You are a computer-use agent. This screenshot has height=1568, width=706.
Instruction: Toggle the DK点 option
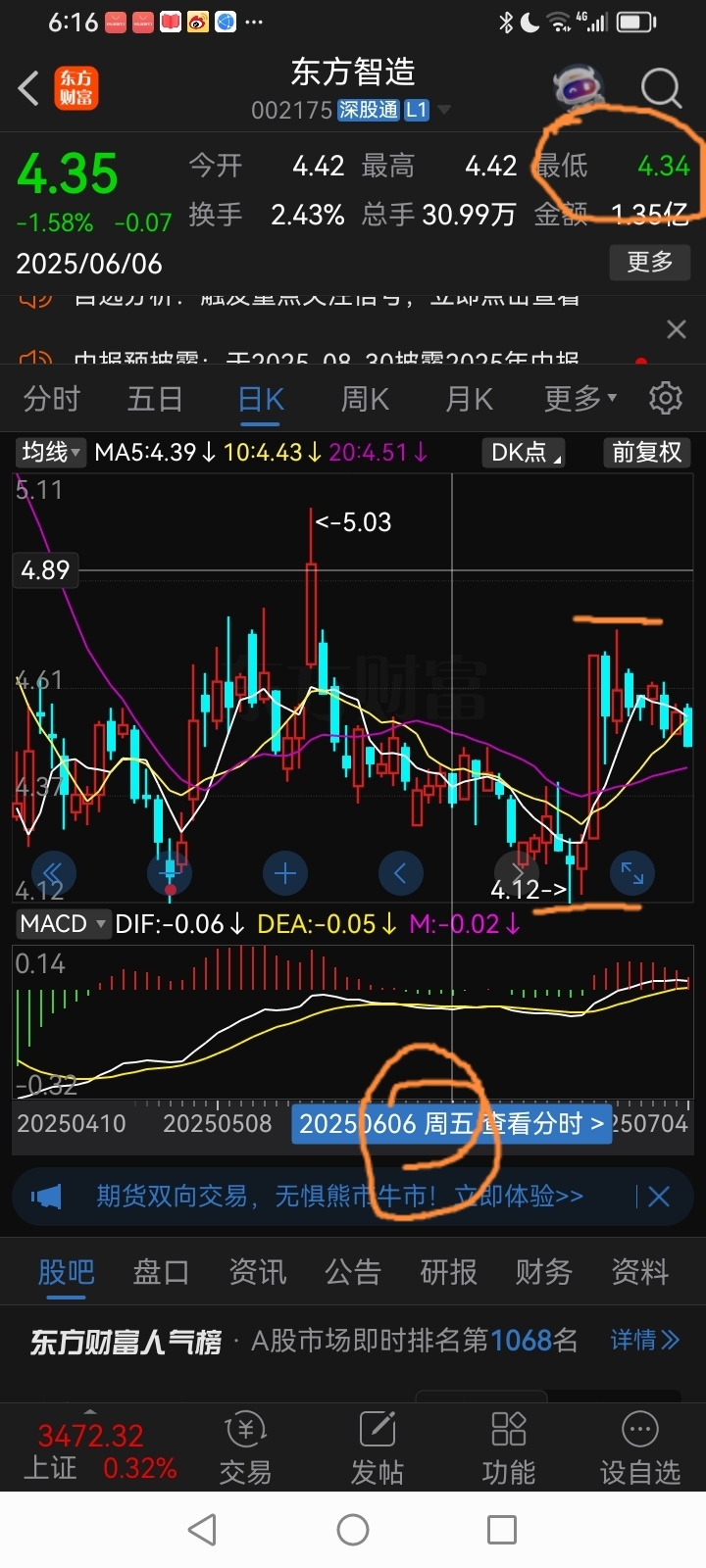[525, 452]
